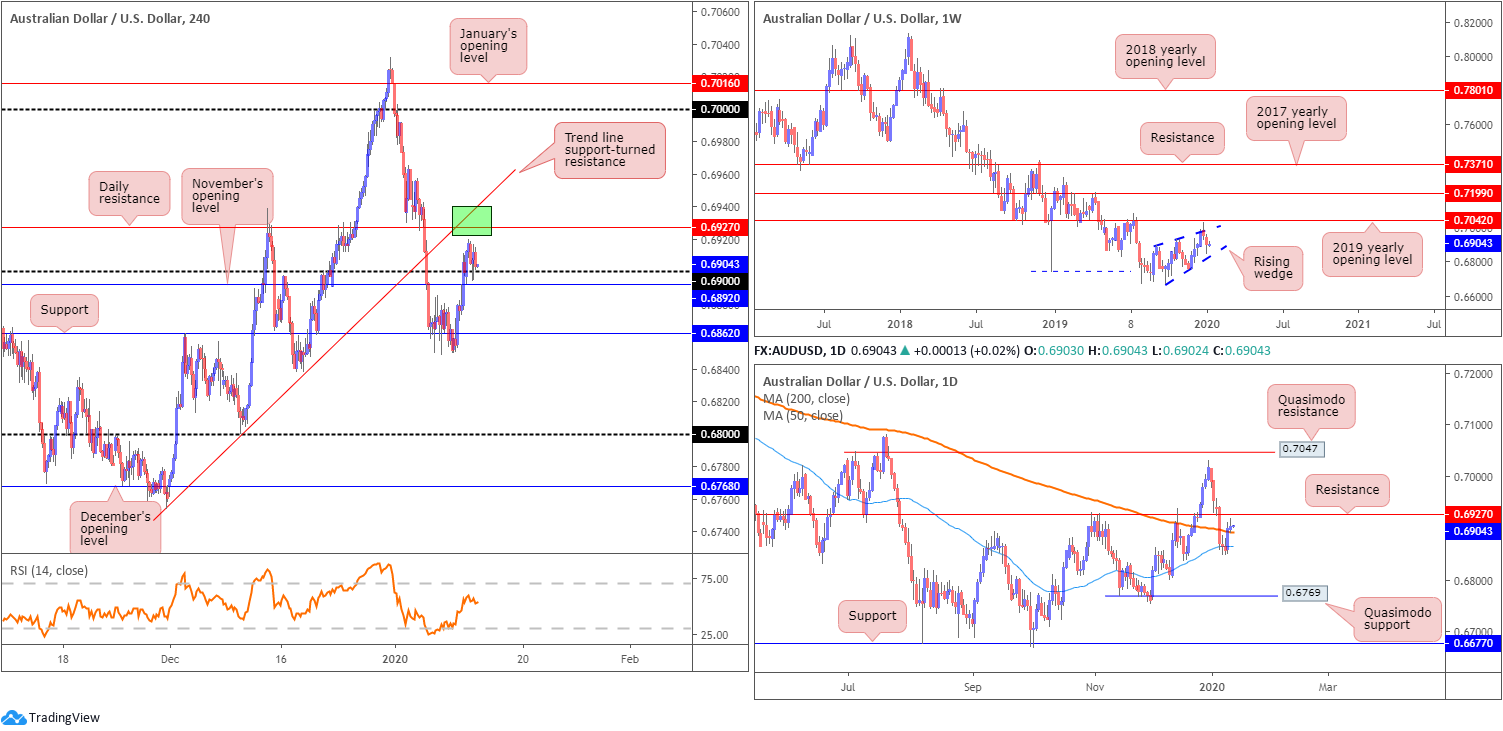Click the 0.6769 Quasimodo support price tag
Image resolution: width=1503 pixels, height=731 pixels.
1302,595
